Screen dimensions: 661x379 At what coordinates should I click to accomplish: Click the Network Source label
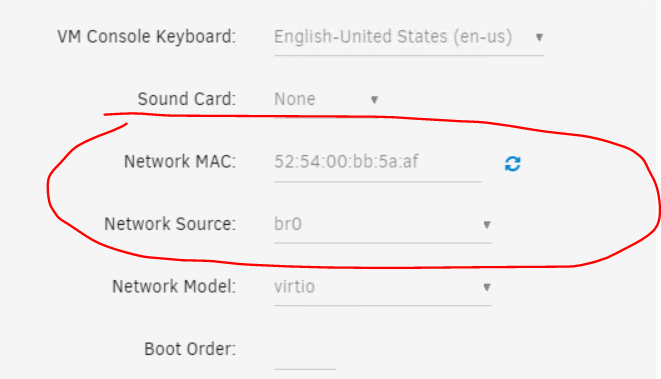click(x=170, y=224)
